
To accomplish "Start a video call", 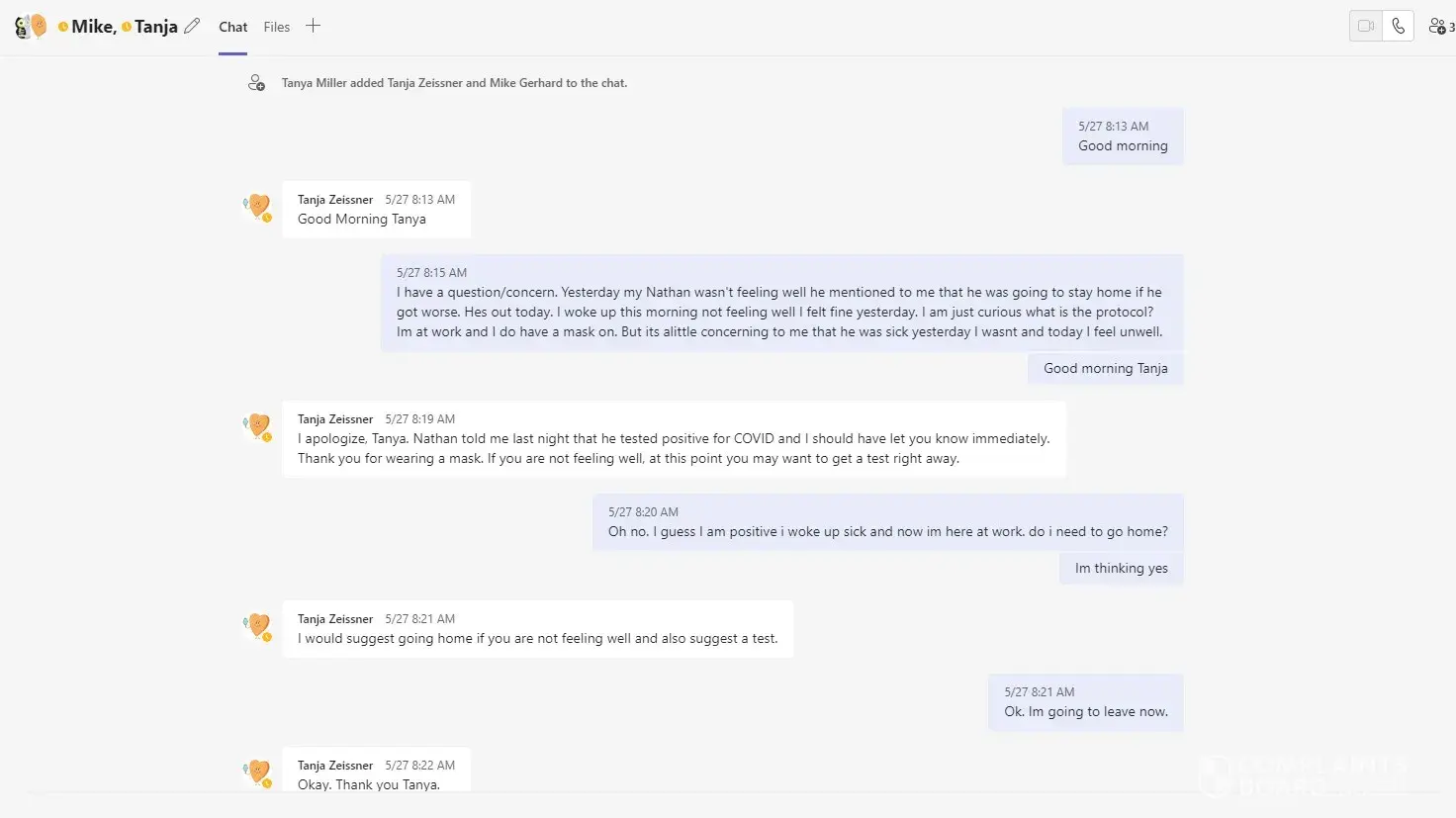I will point(1366,27).
